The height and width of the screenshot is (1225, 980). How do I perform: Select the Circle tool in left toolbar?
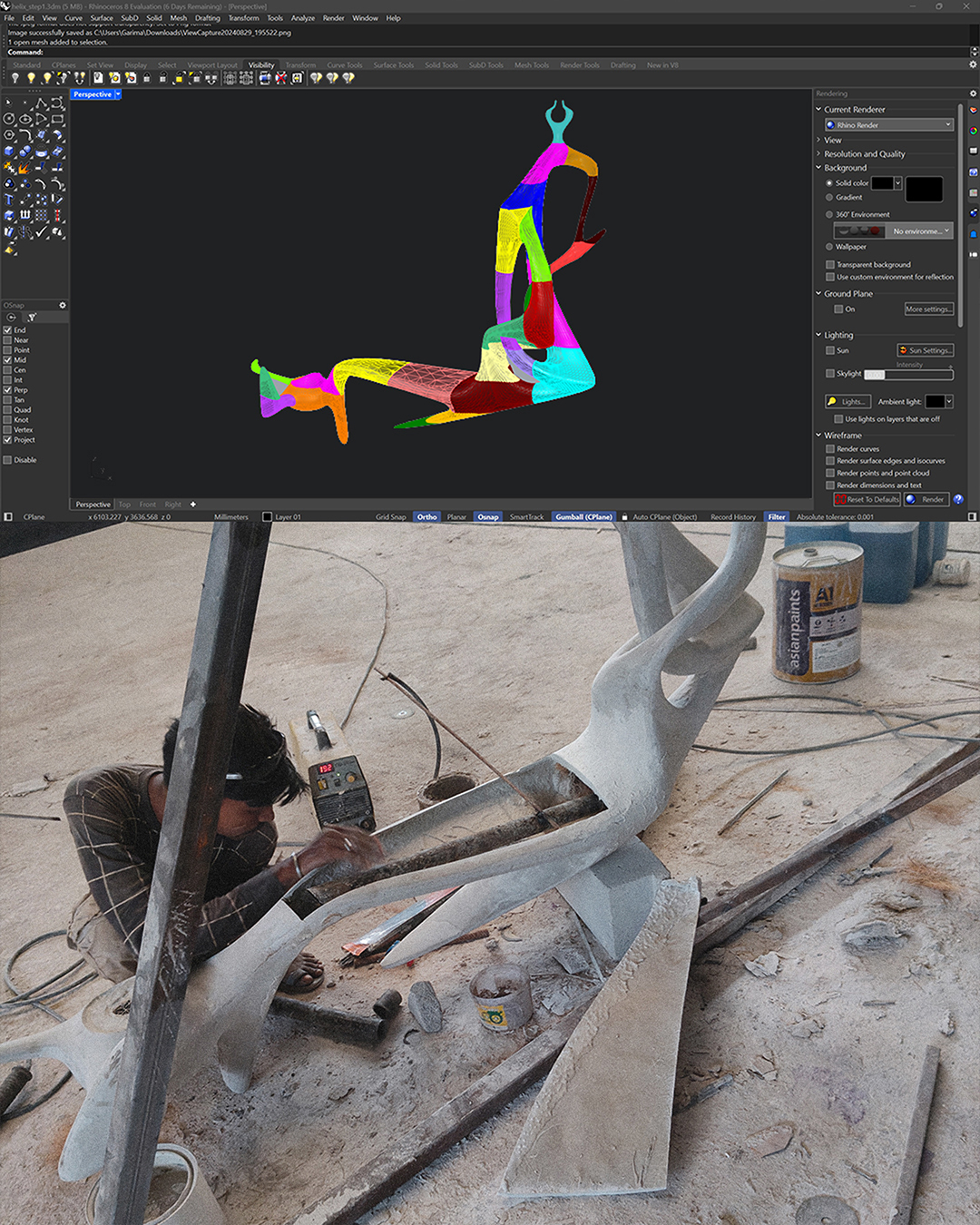(x=9, y=119)
